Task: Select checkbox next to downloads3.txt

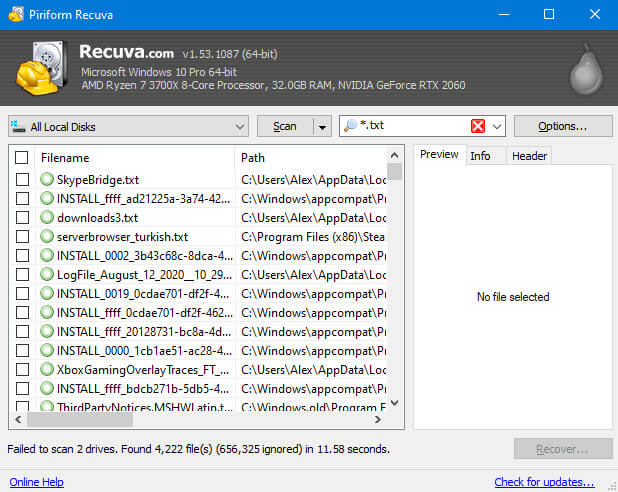Action: (22, 217)
